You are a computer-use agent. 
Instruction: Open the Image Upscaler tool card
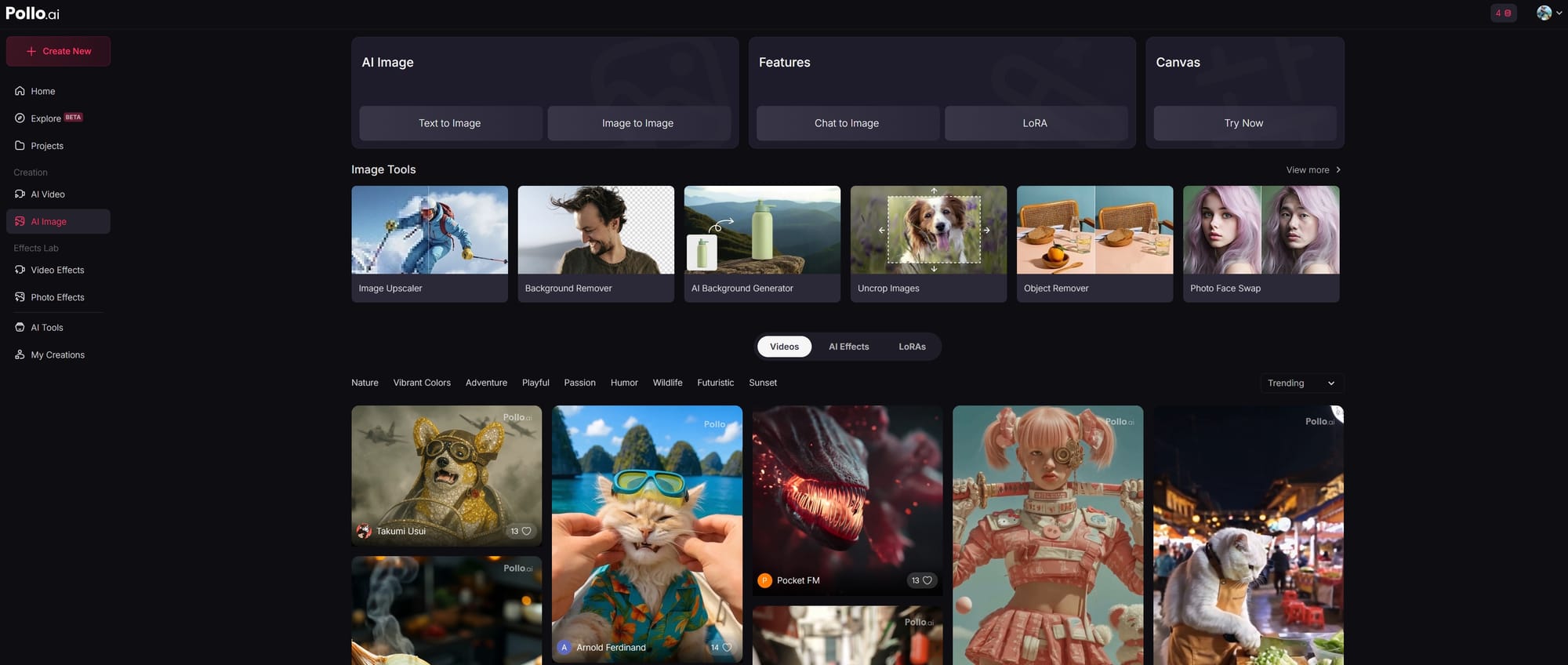(430, 244)
